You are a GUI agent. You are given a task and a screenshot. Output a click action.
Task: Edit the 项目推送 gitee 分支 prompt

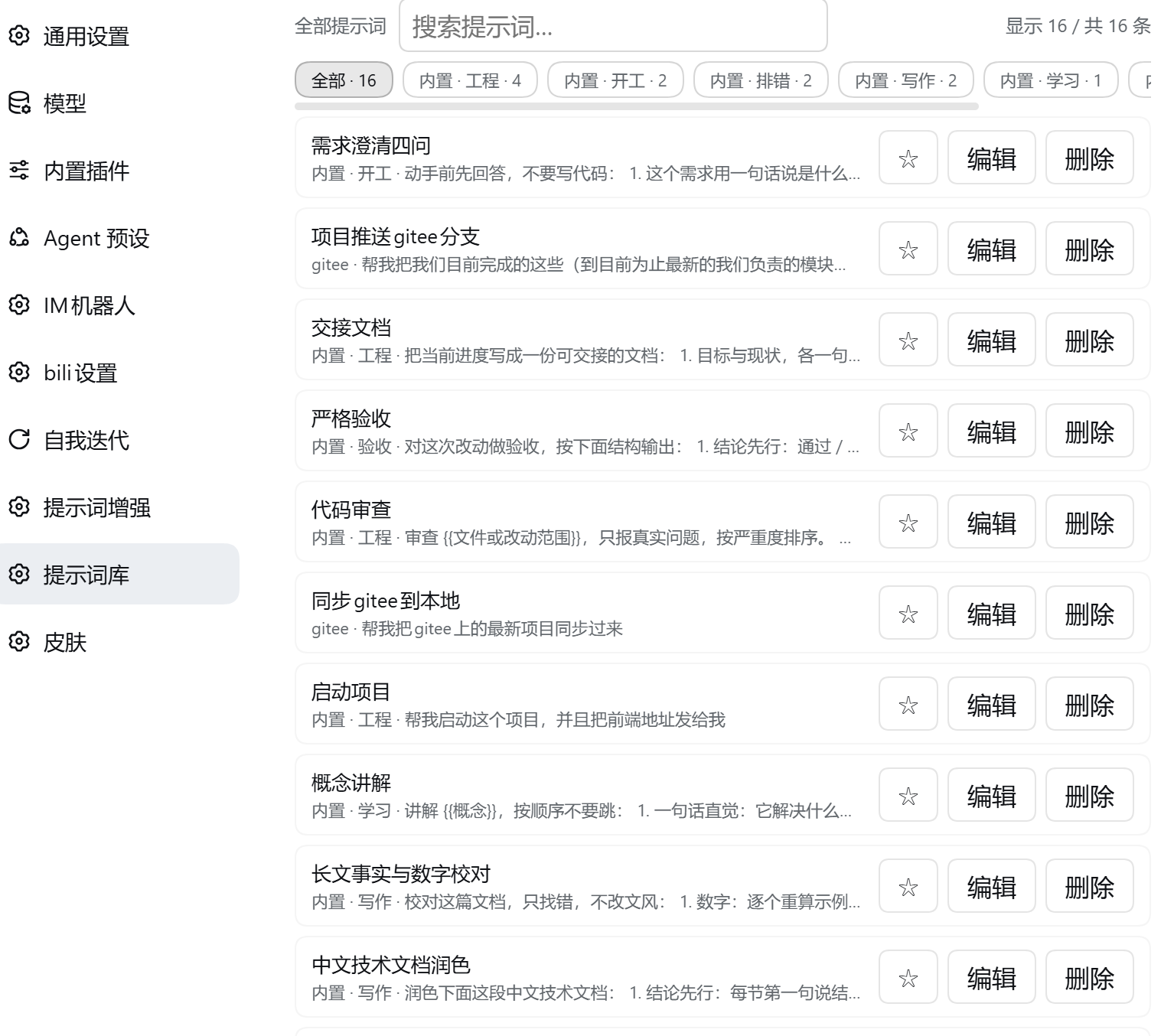coord(991,249)
